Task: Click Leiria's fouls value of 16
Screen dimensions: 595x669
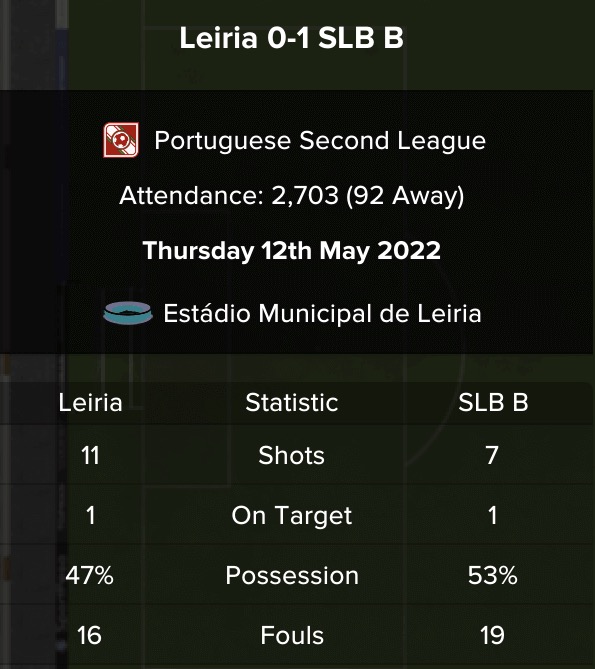Action: point(90,636)
